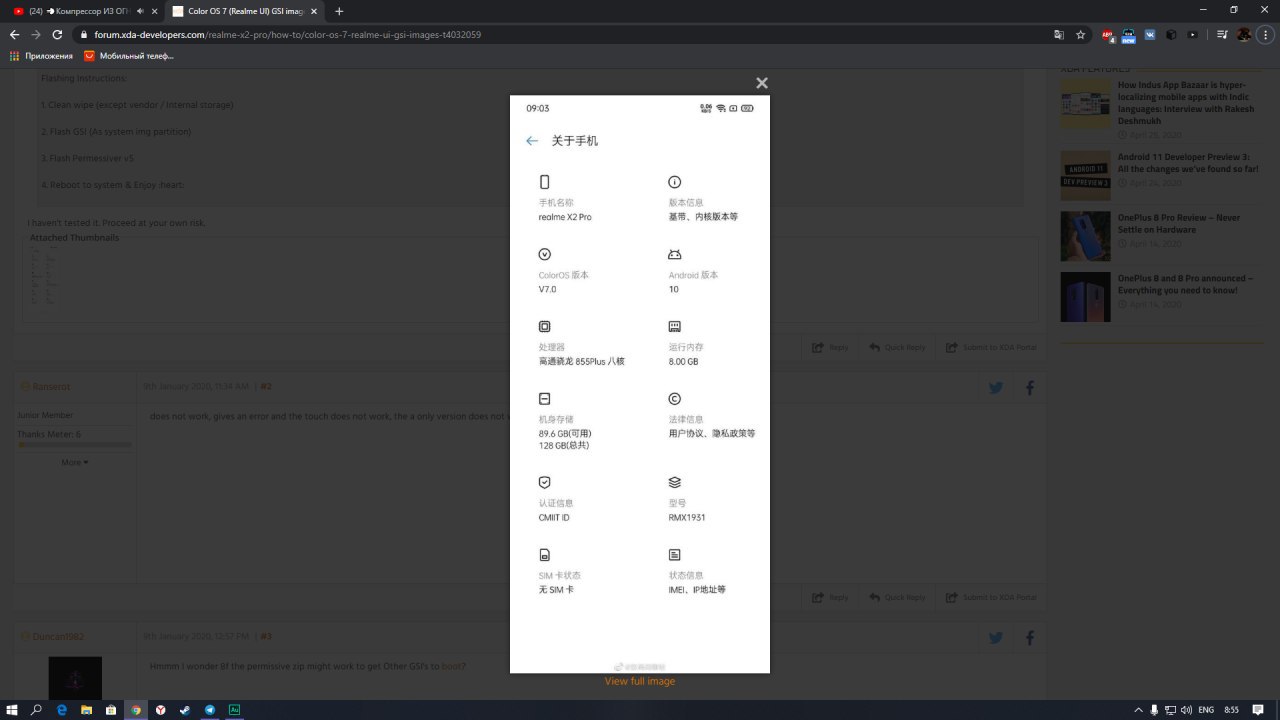This screenshot has width=1280, height=720.
Task: Expand the More dropdown under Ranserot
Action: 74,462
